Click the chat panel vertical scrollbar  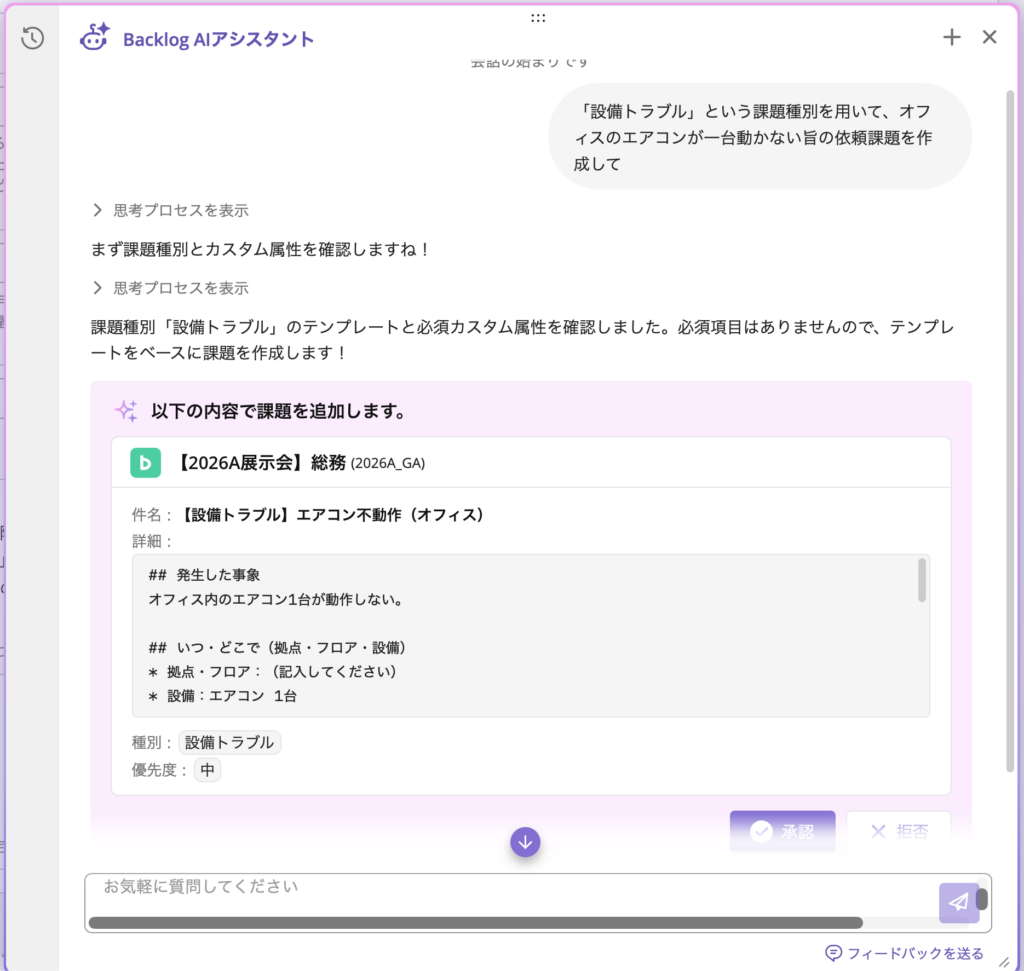tap(1010, 431)
